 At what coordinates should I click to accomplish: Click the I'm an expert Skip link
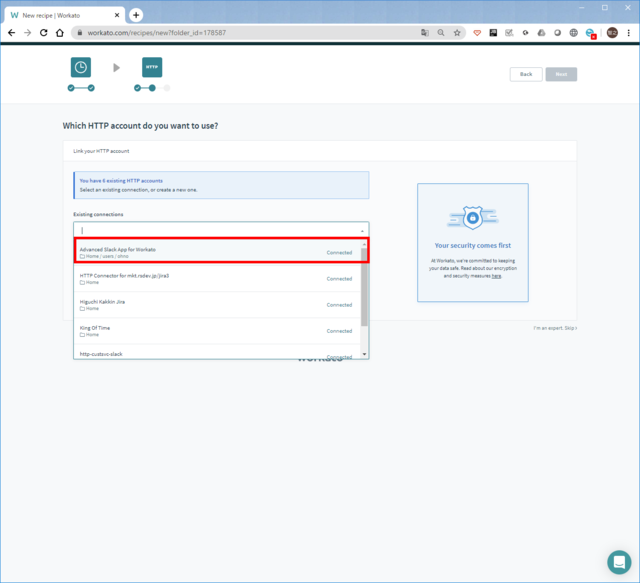tap(555, 328)
